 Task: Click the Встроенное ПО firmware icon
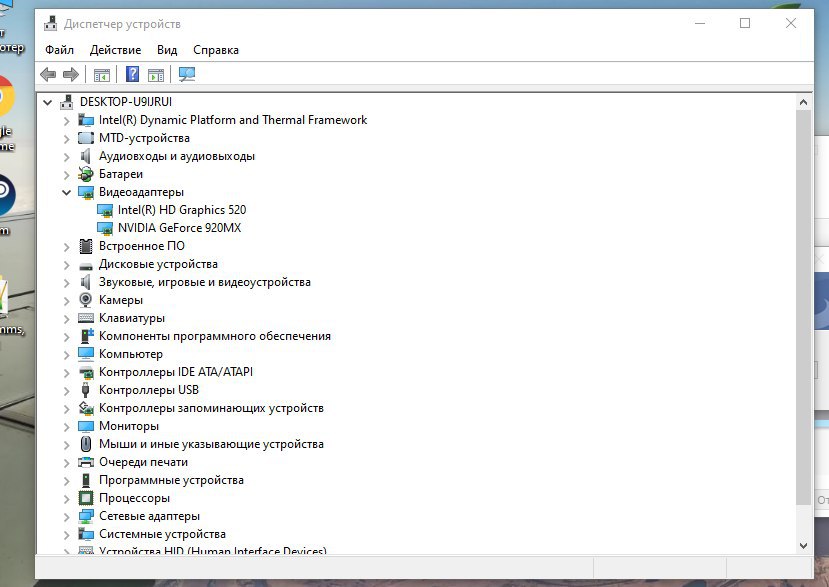click(x=86, y=246)
